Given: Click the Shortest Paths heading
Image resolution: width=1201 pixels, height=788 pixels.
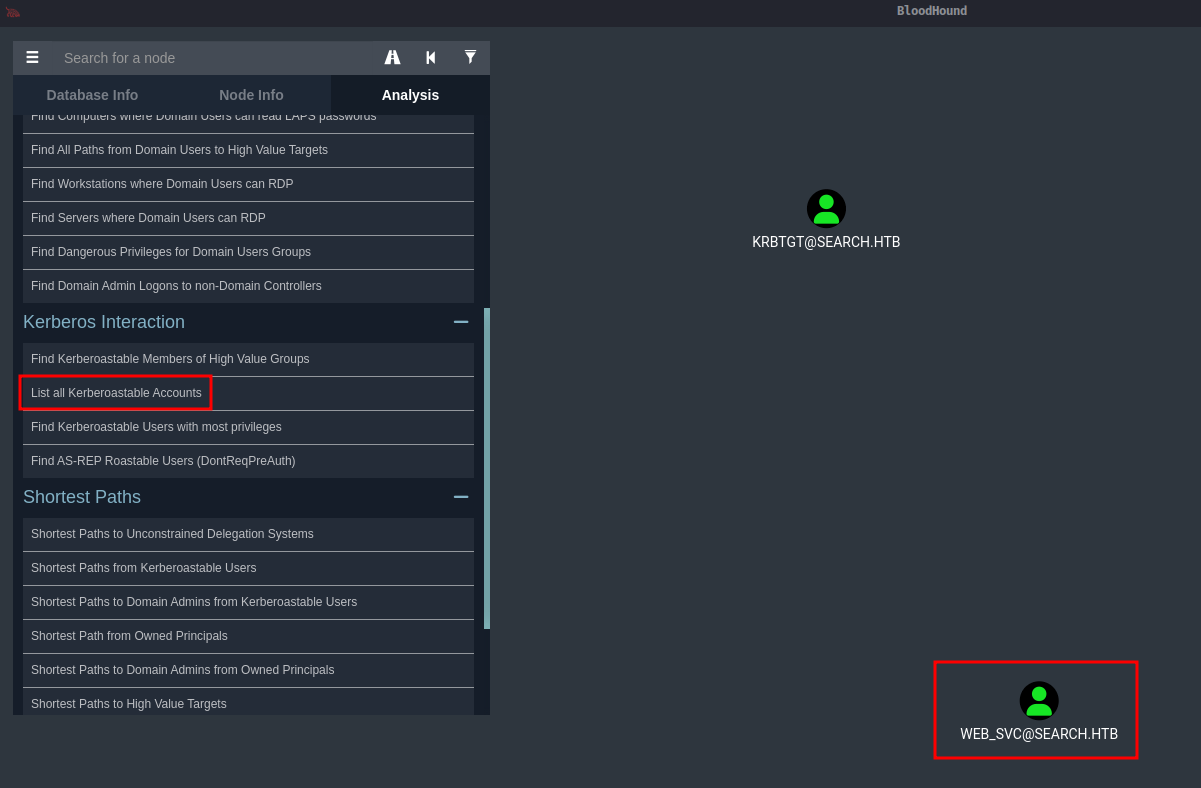Looking at the screenshot, I should click(x=82, y=497).
